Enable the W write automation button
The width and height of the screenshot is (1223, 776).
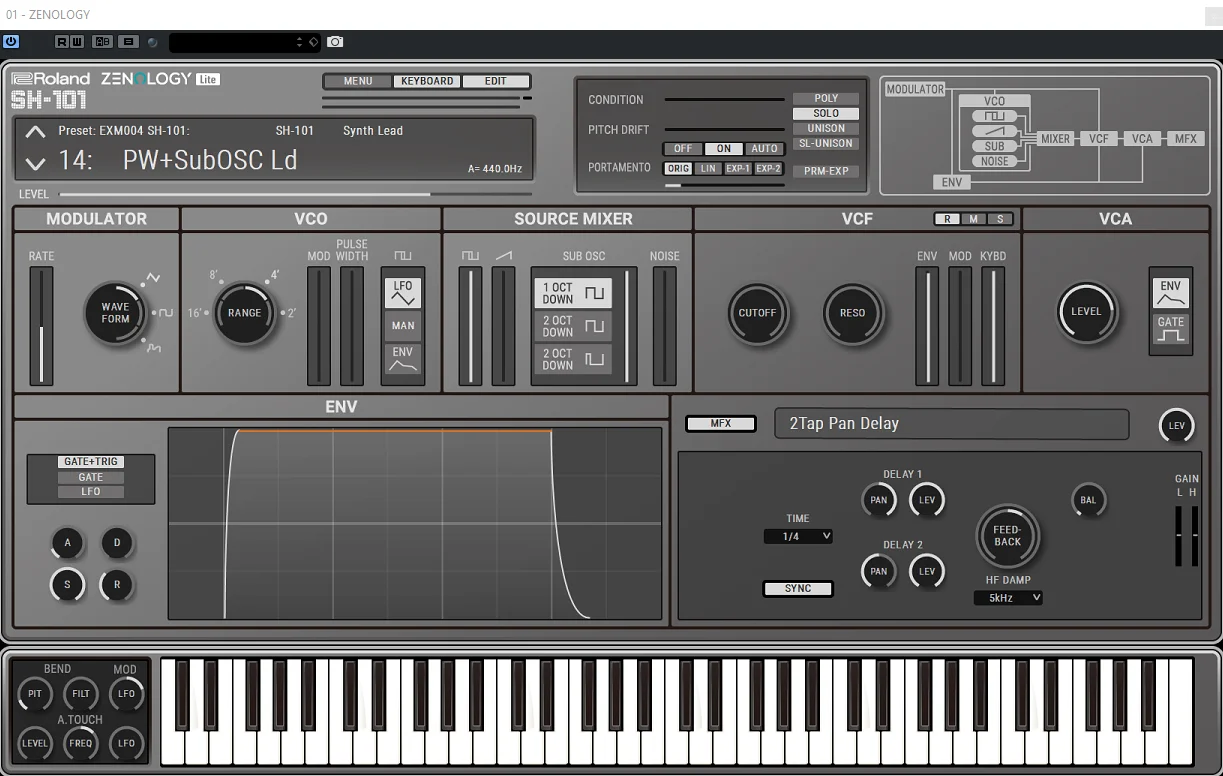click(76, 42)
